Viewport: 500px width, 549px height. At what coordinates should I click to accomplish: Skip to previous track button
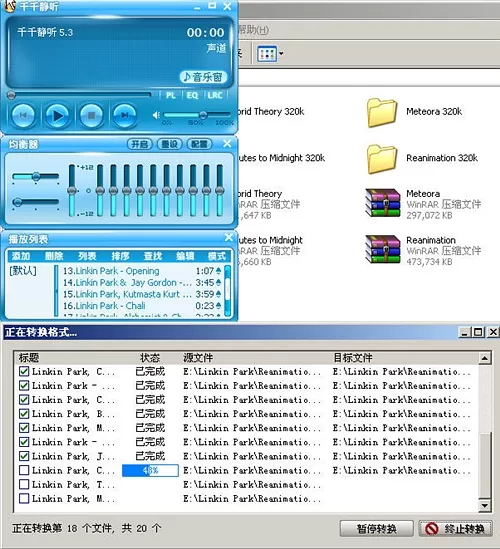[23, 115]
